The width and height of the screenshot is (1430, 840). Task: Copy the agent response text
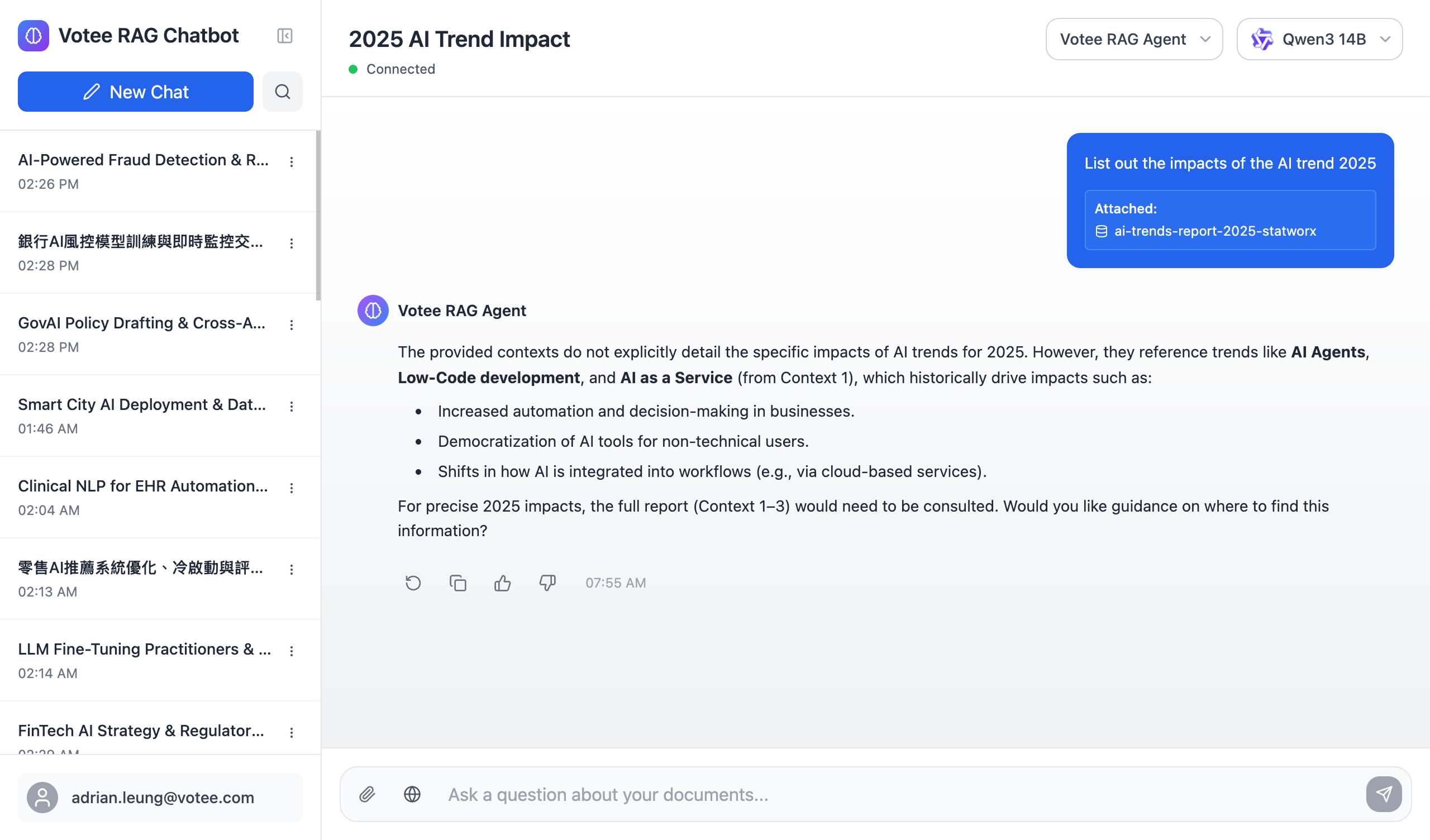click(457, 583)
